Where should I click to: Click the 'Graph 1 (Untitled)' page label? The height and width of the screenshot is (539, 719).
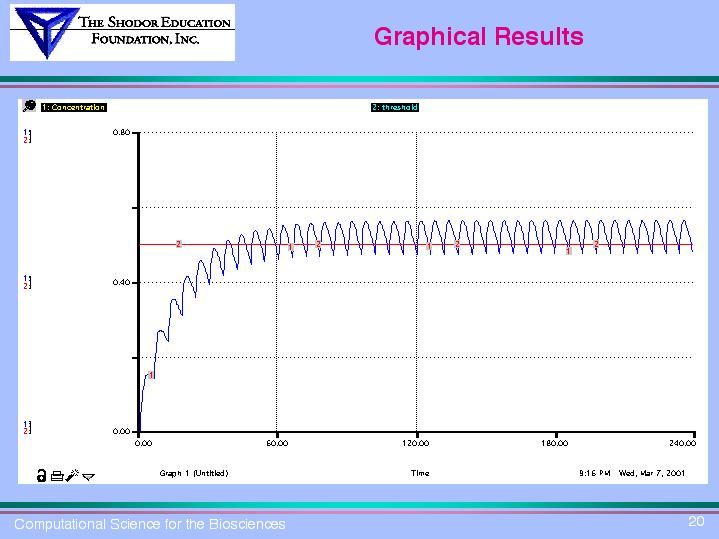pos(194,473)
